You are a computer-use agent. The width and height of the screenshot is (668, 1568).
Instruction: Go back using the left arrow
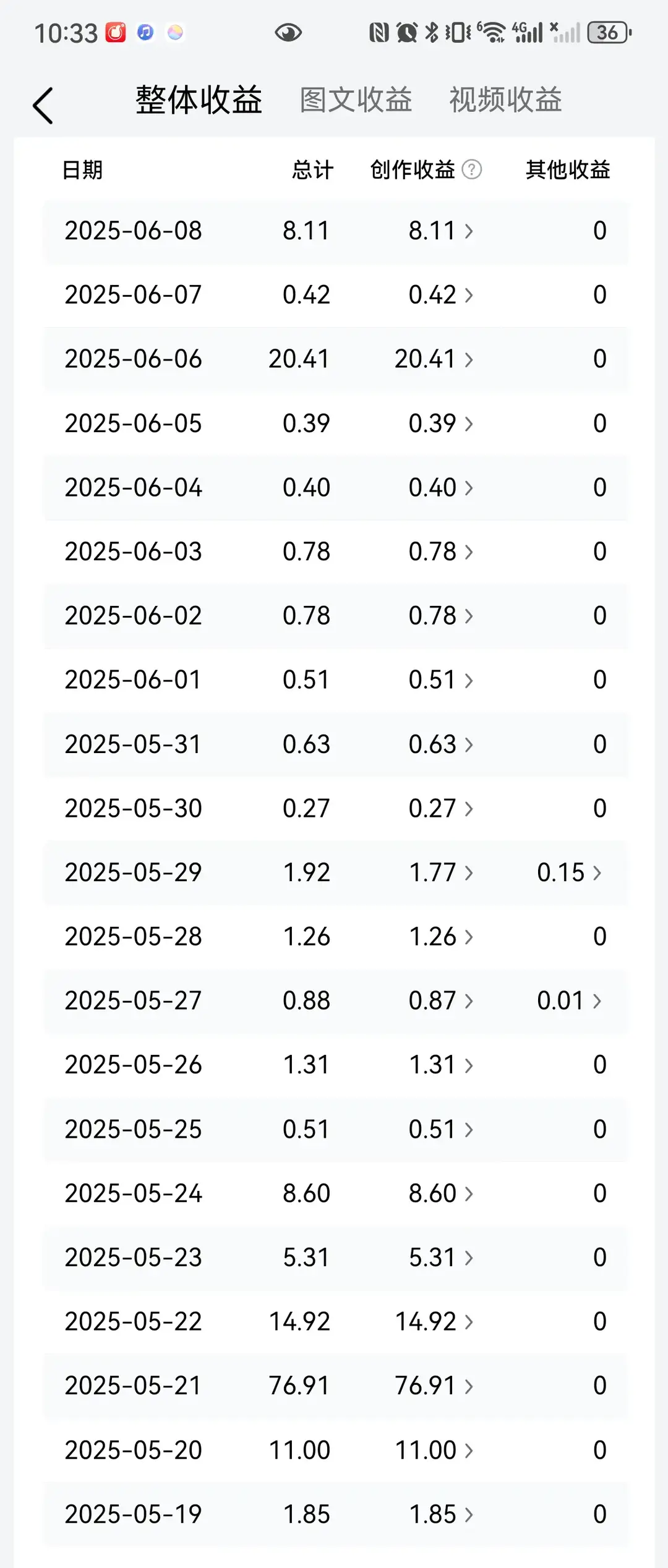[x=43, y=105]
